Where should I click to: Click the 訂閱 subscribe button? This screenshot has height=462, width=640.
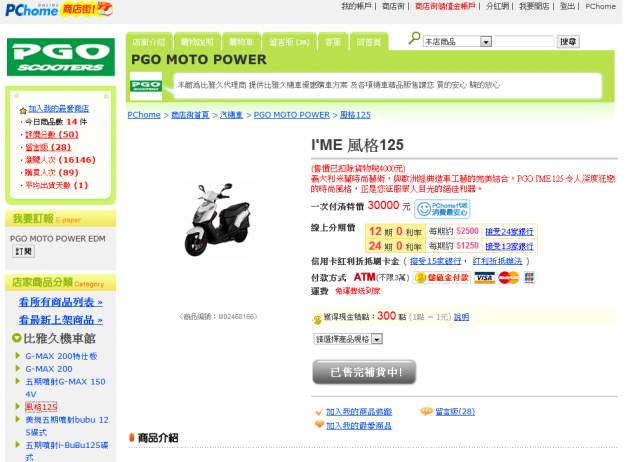point(23,251)
